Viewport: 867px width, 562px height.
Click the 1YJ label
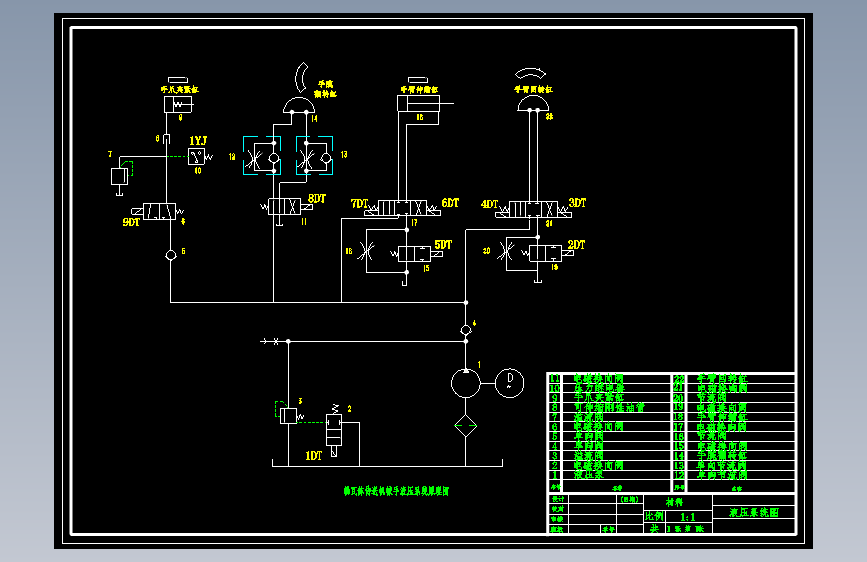pos(198,140)
